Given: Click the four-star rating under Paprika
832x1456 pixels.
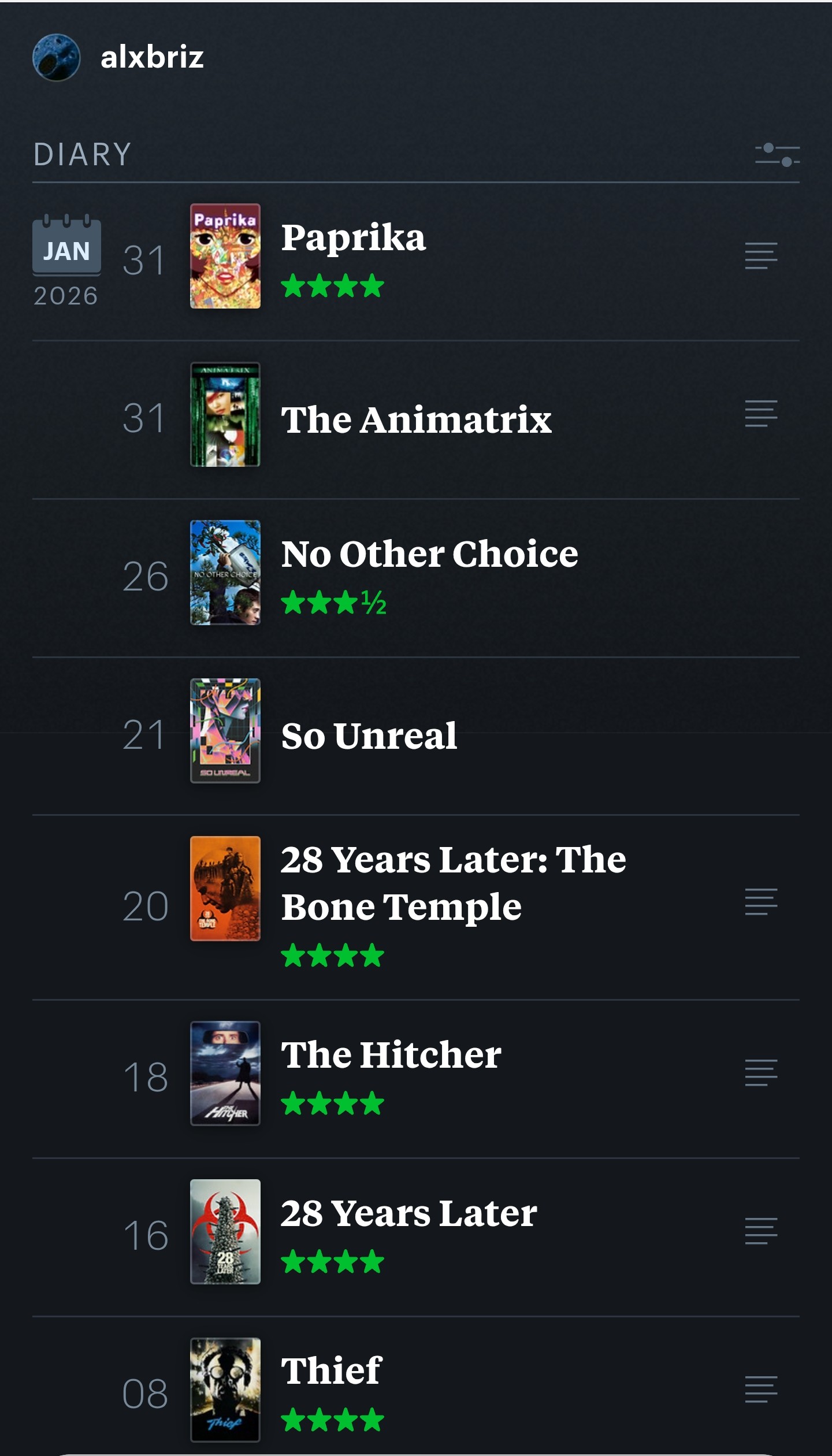Looking at the screenshot, I should 332,286.
